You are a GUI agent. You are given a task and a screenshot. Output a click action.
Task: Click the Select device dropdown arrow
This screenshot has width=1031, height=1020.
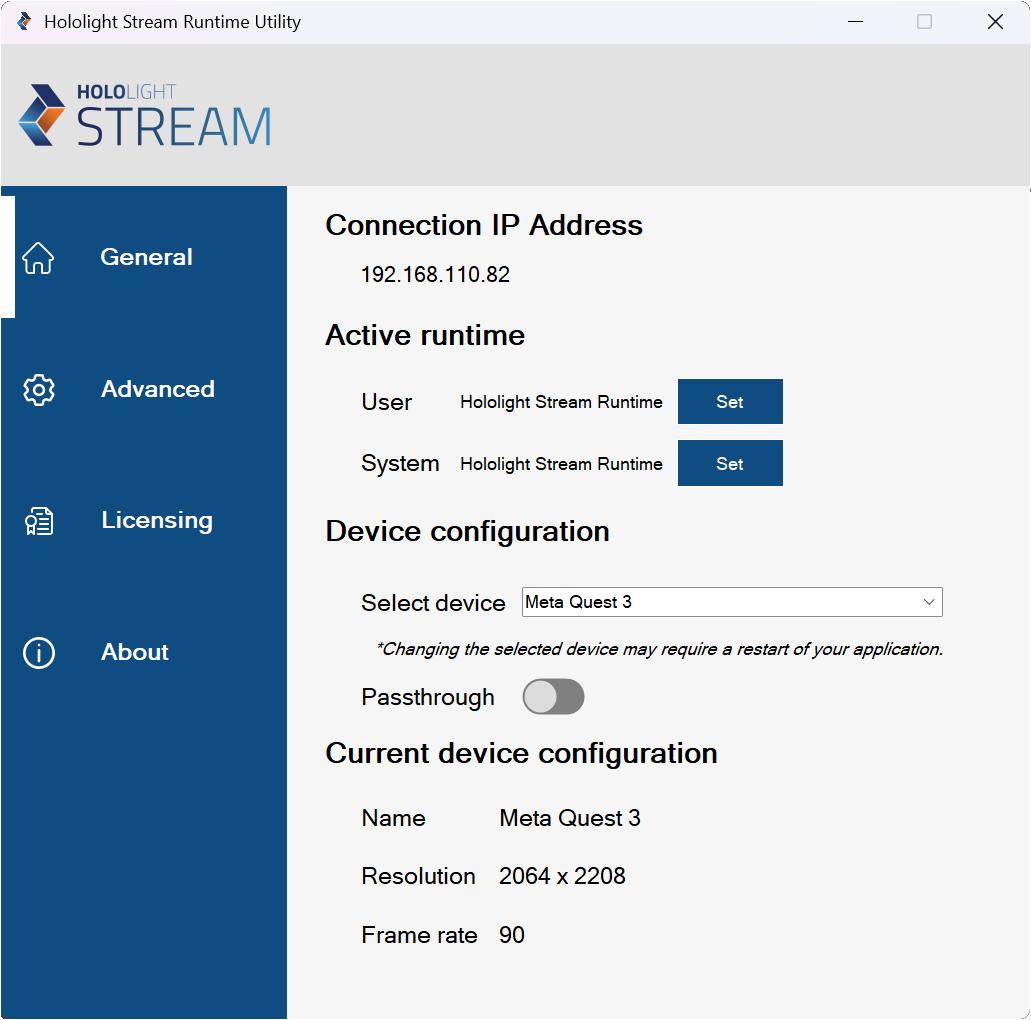click(928, 602)
